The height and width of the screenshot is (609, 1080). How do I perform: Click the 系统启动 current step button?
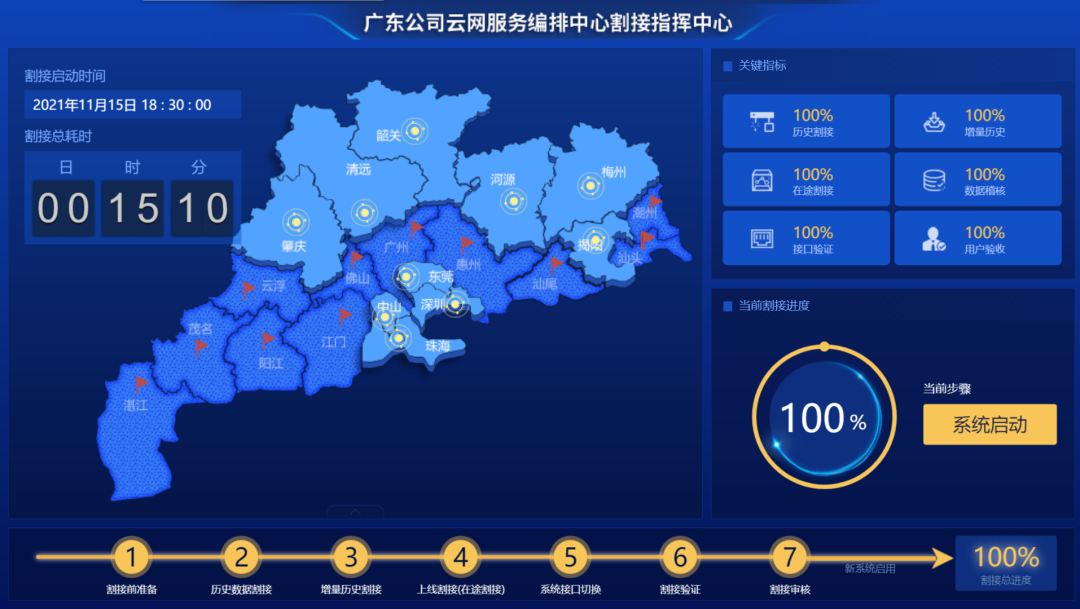(989, 424)
